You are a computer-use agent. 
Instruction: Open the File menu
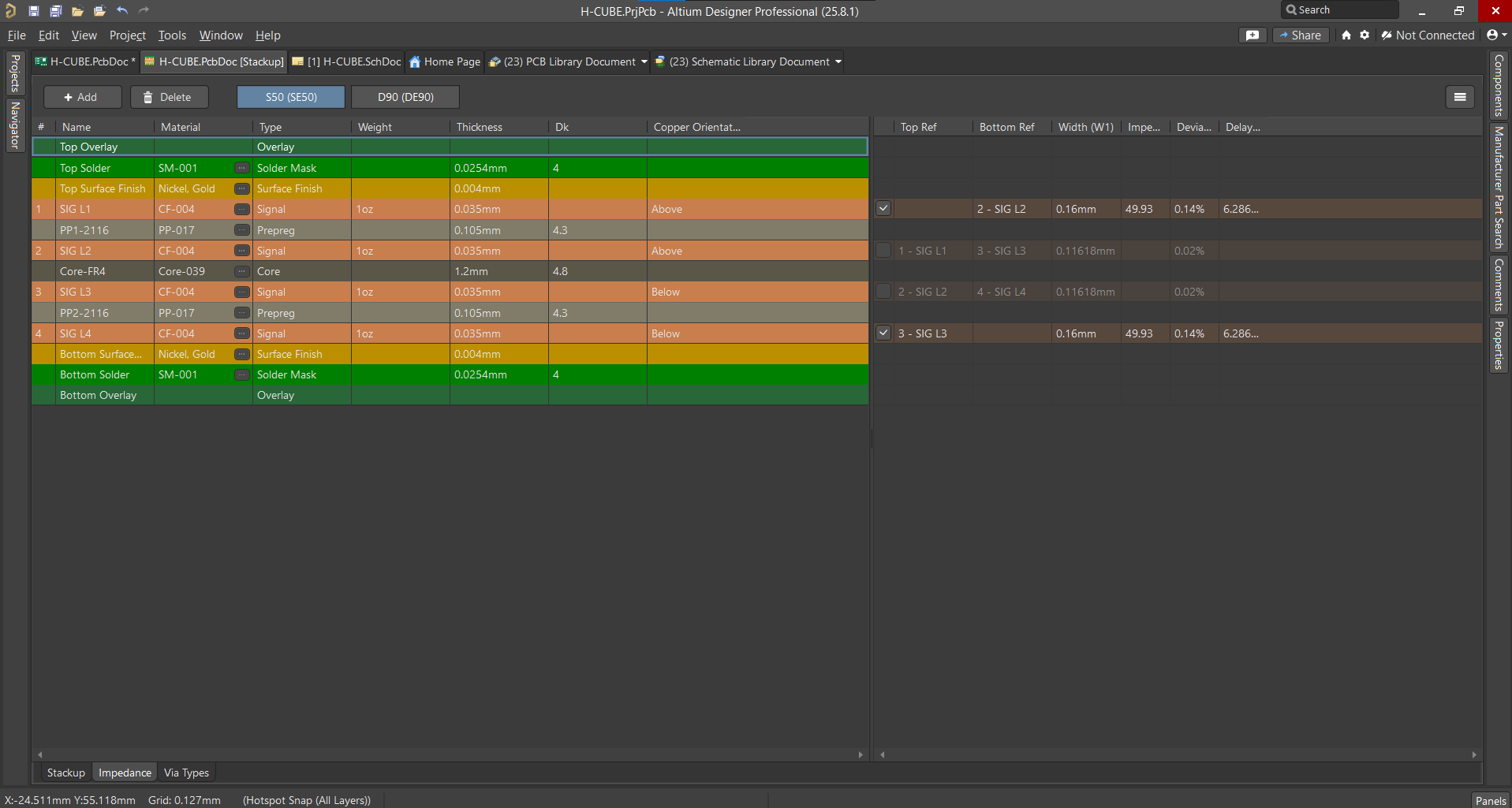pyautogui.click(x=17, y=35)
